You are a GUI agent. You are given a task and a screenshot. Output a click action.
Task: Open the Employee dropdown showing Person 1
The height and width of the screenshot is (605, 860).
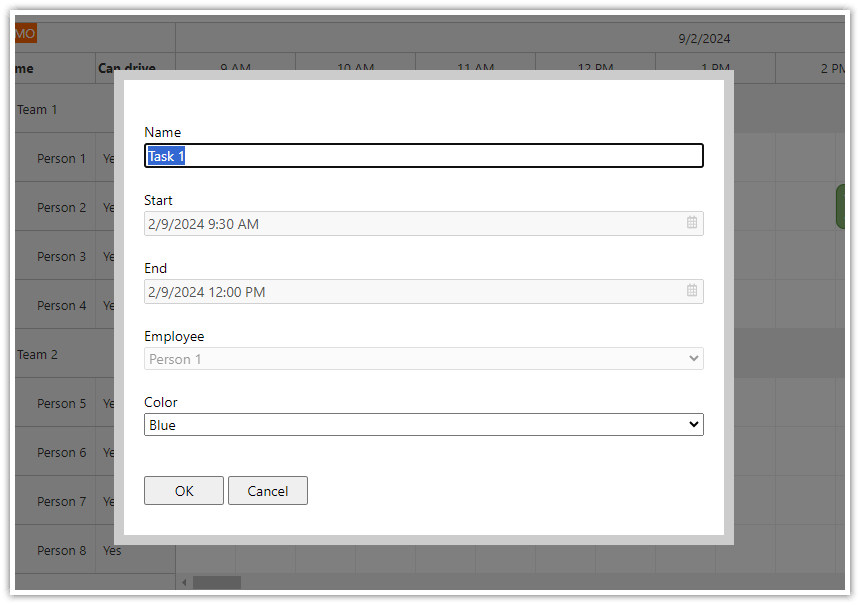pos(423,358)
